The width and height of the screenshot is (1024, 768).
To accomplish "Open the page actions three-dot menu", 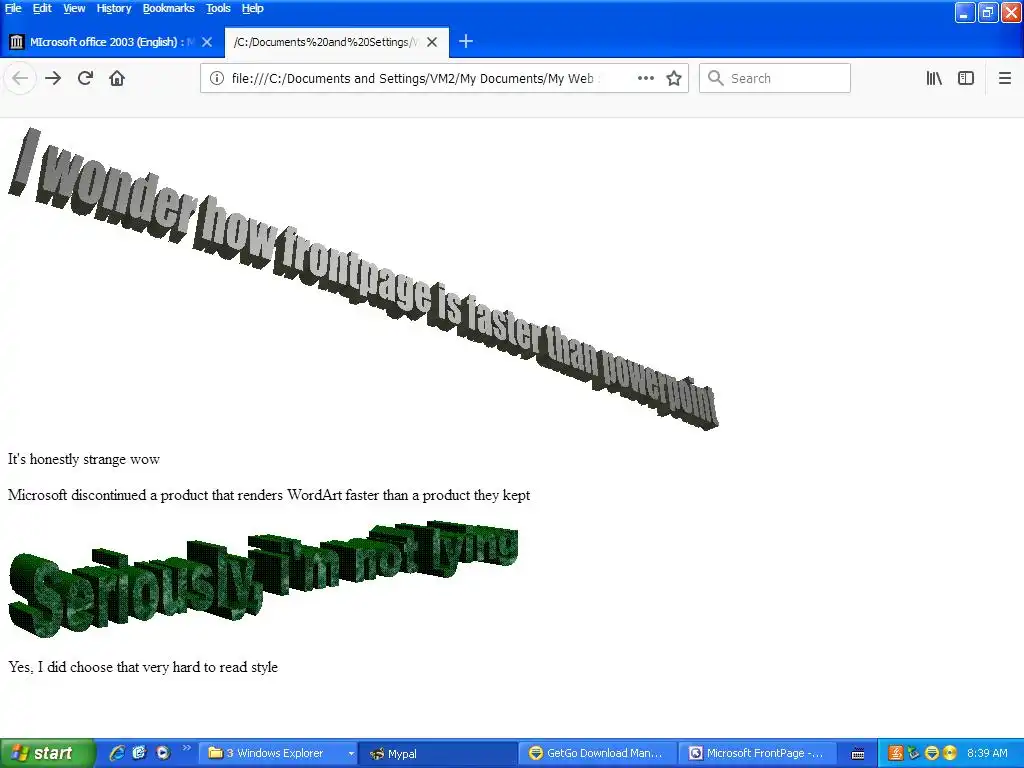I will (646, 78).
